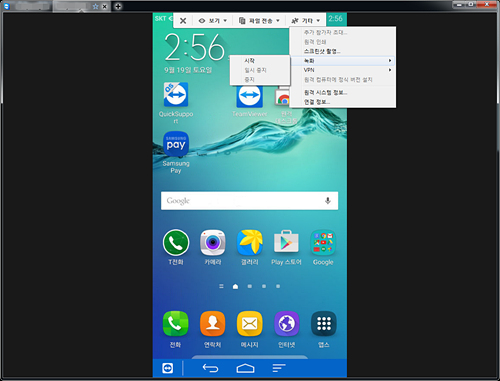Screen dimensions: 500x381
Task: Launch the Play Store app
Action: [286, 242]
